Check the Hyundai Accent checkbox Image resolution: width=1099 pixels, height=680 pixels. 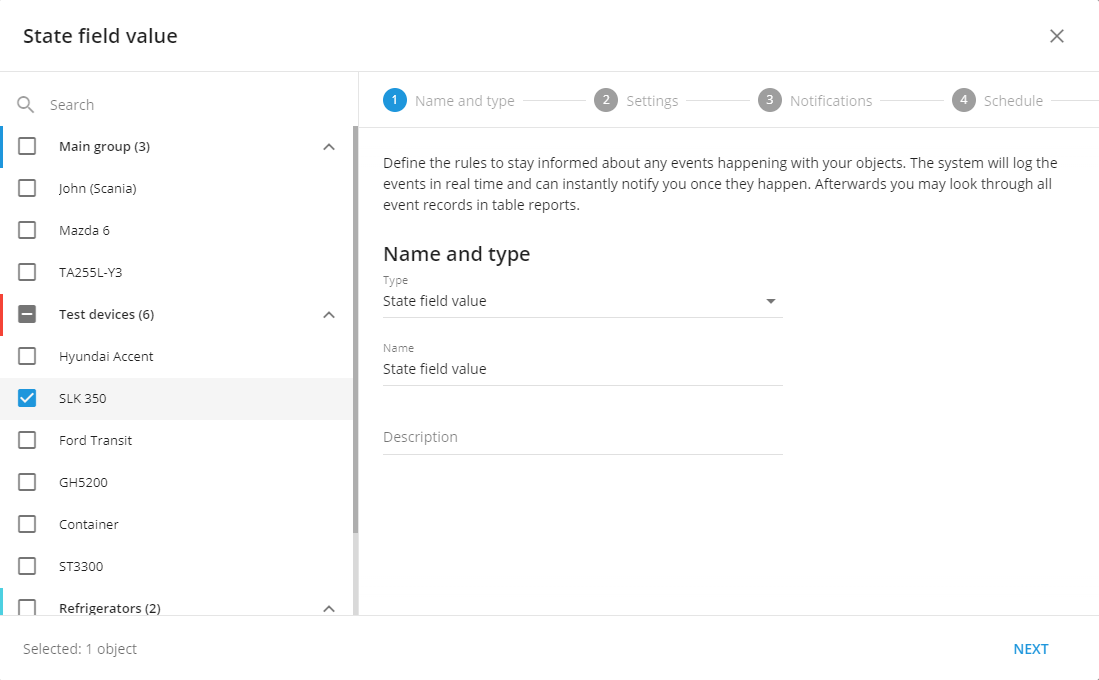27,356
